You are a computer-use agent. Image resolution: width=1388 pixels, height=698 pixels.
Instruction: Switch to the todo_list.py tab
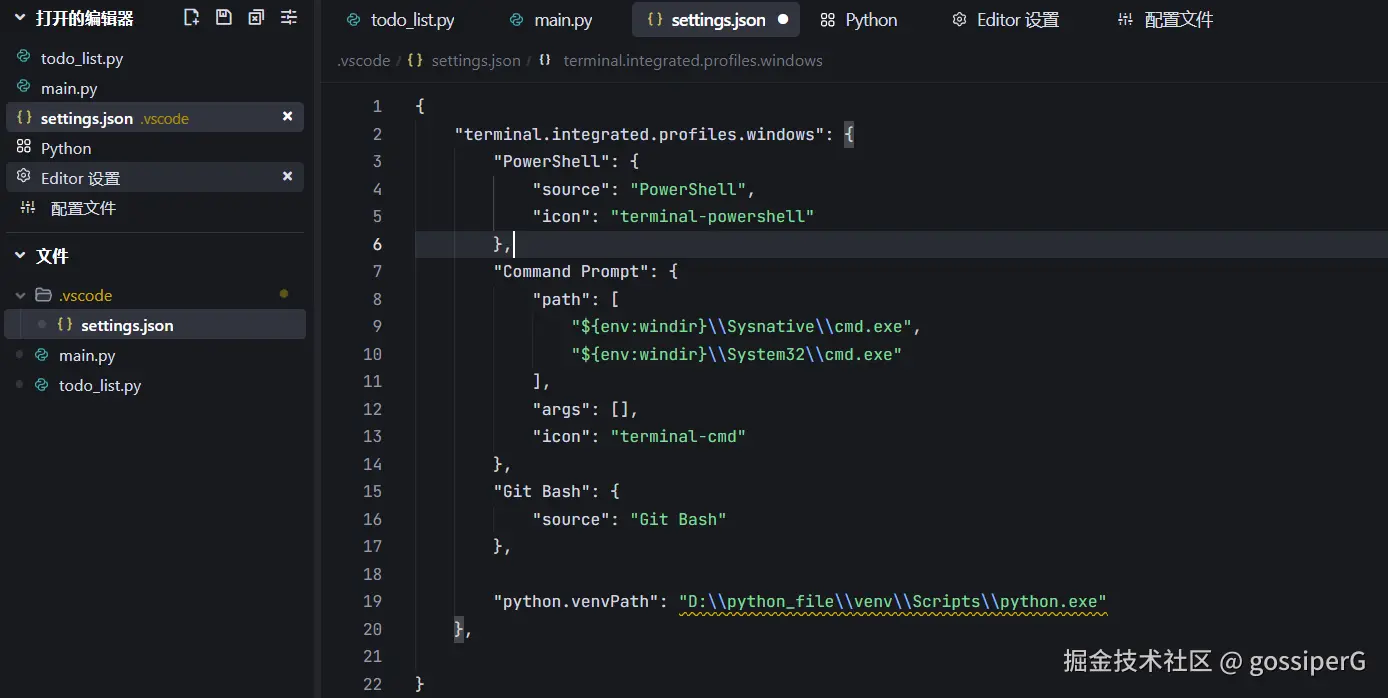pyautogui.click(x=400, y=20)
